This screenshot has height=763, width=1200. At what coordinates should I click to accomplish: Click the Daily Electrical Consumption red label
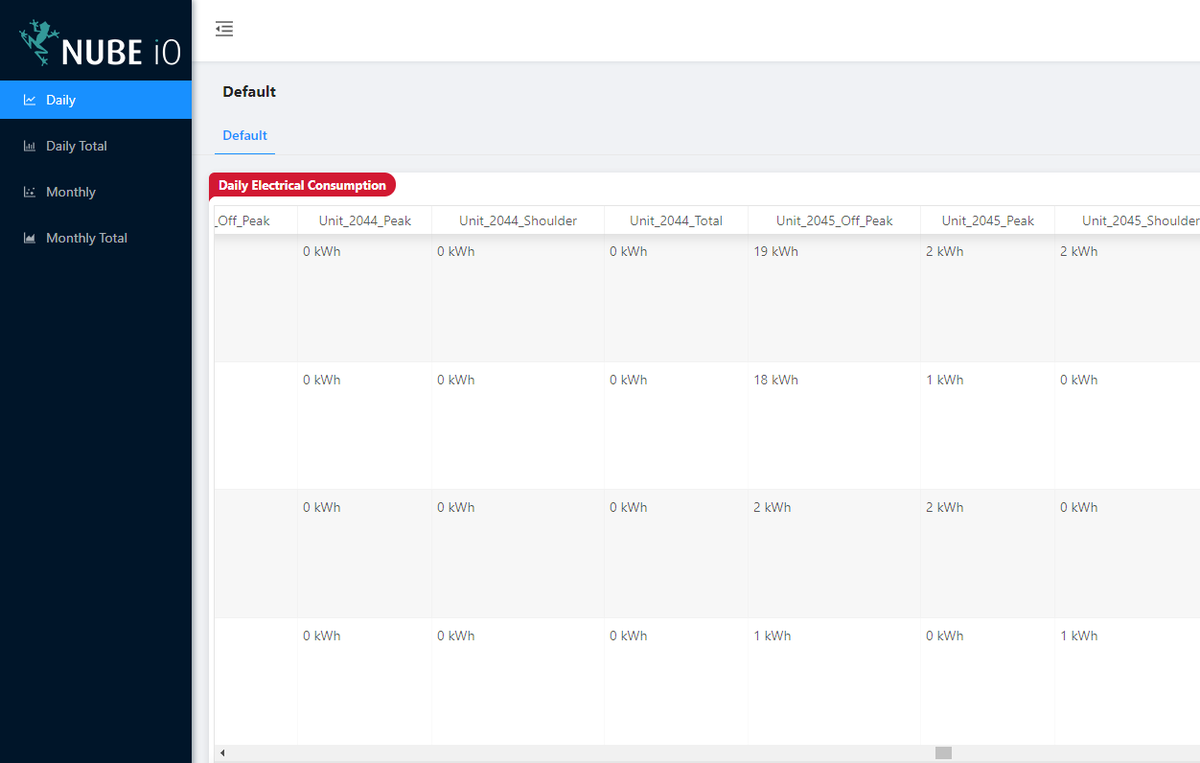point(302,185)
